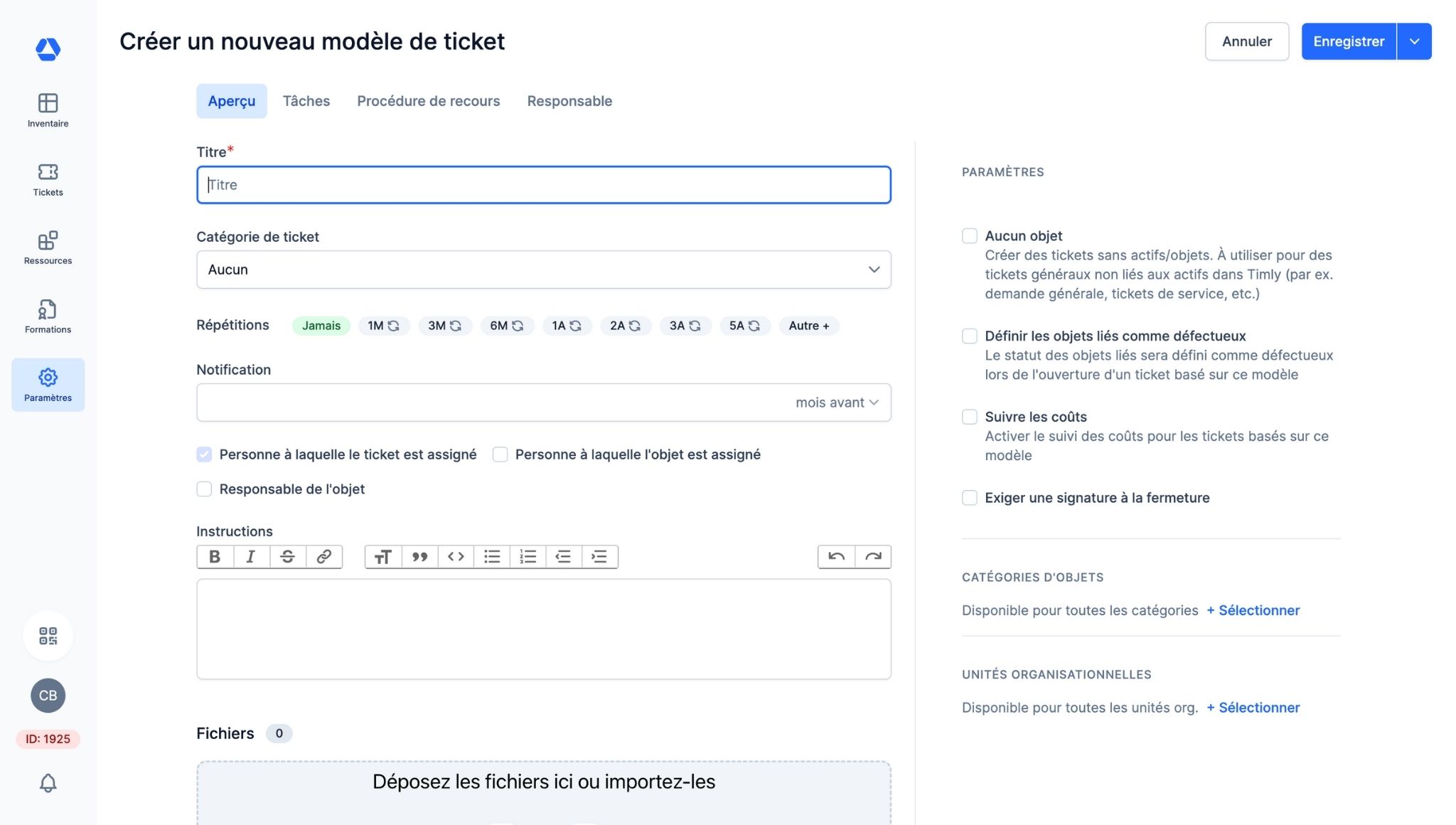Toggle Responsable de l'objet checkbox
The width and height of the screenshot is (1456, 825).
pos(204,489)
